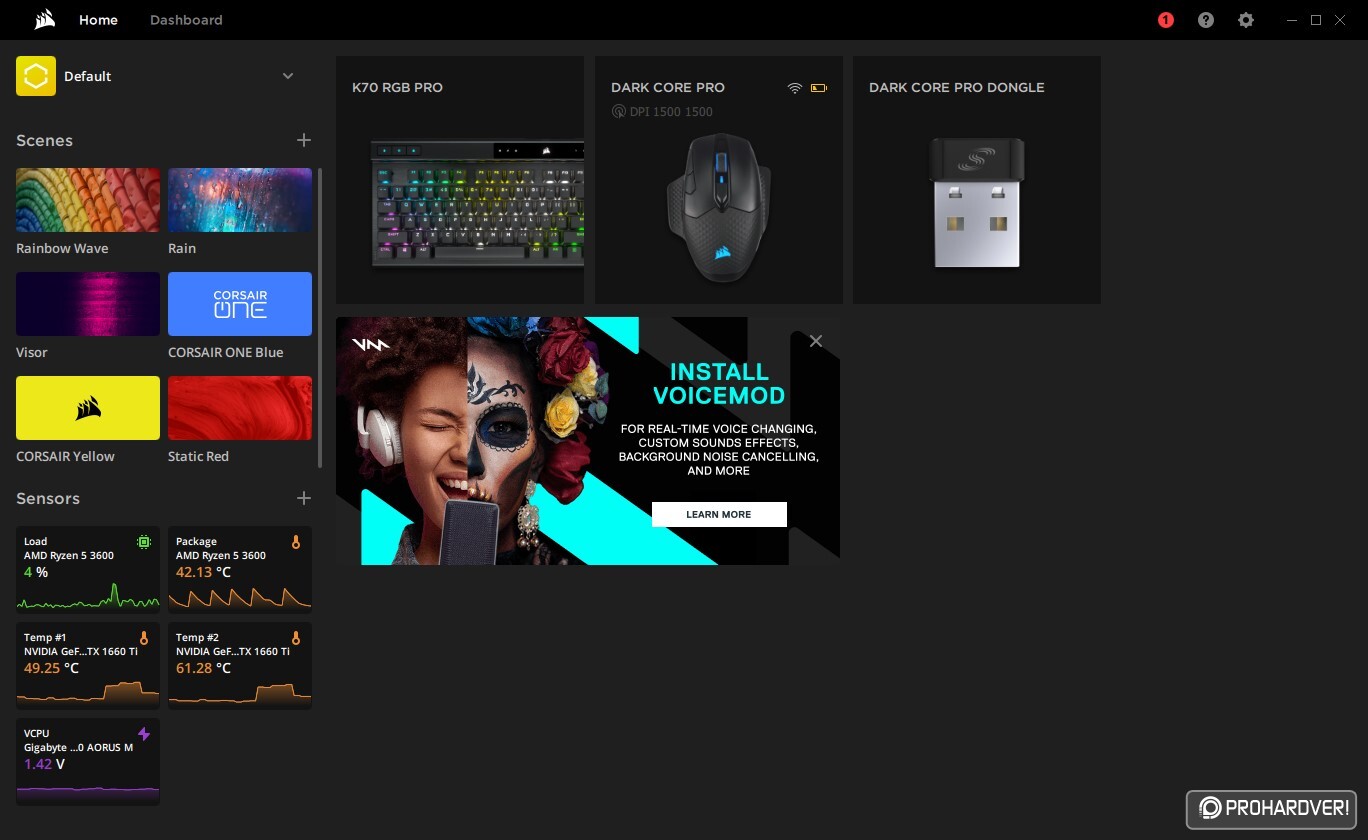Apply the Rainbow Wave scene

(88, 200)
